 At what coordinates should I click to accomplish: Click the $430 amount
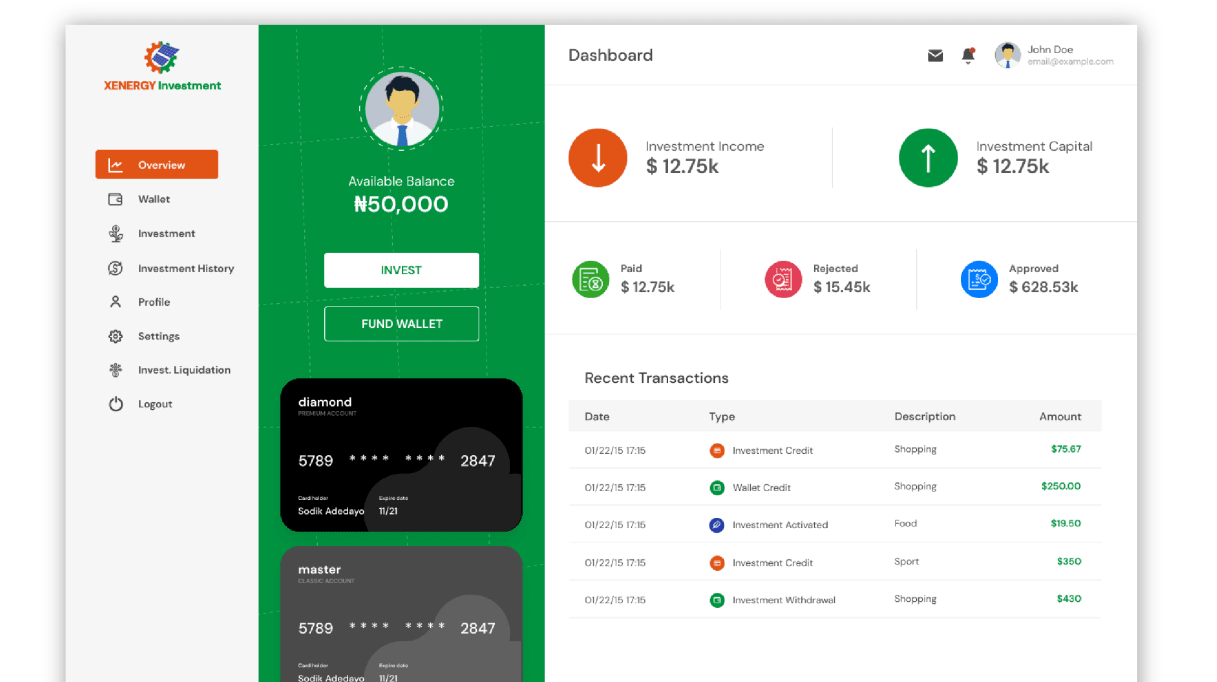[1069, 598]
